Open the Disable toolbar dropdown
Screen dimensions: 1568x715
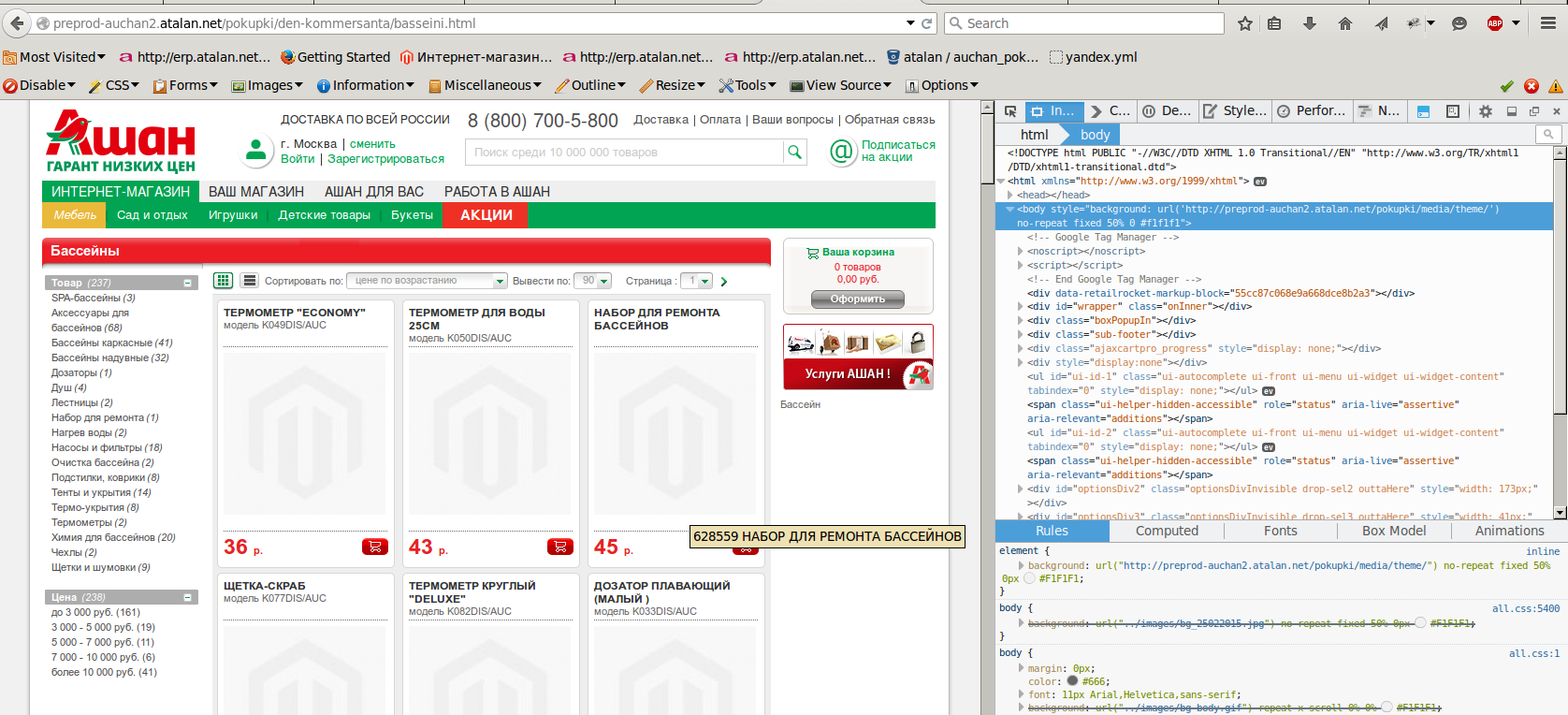coord(39,85)
